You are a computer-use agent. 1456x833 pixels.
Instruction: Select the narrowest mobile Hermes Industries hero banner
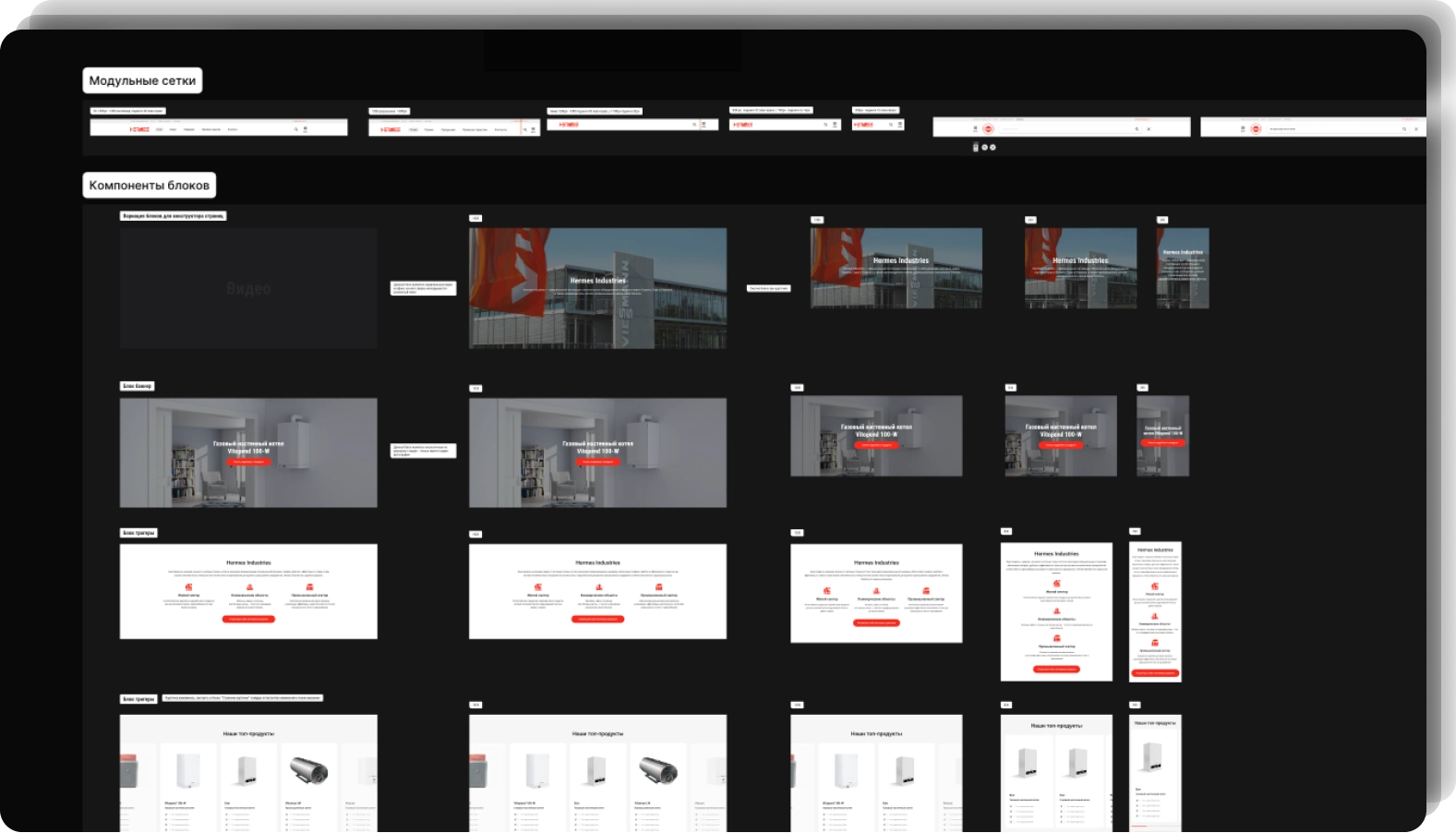(x=1183, y=268)
